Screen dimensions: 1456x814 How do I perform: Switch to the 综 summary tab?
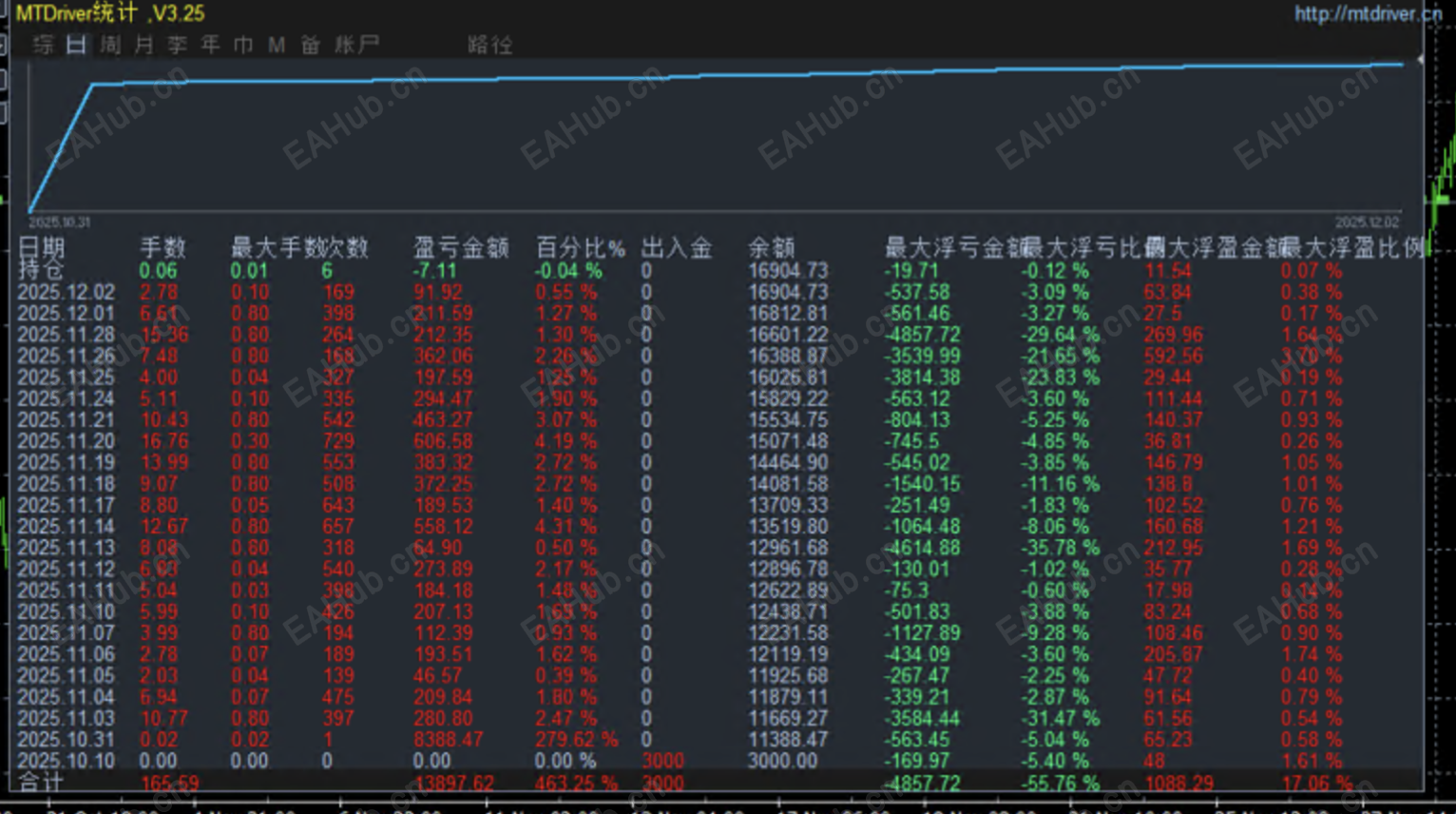coord(43,45)
